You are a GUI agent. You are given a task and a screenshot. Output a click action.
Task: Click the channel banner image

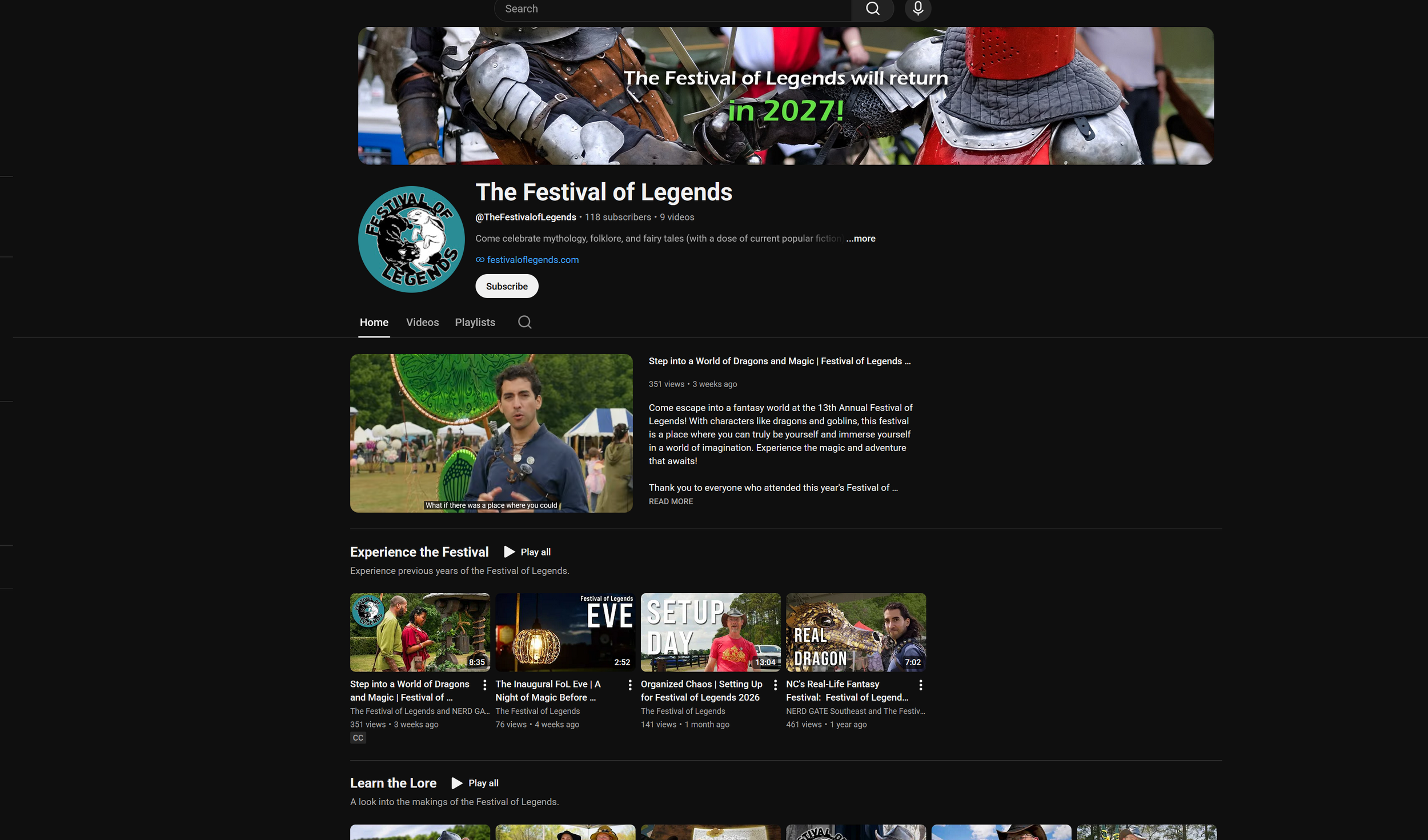[785, 96]
